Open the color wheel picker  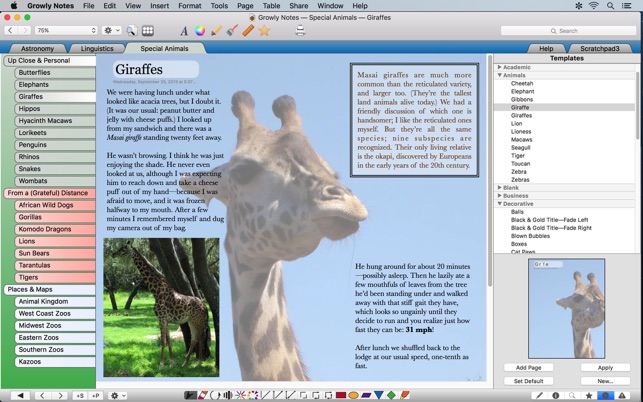200,31
